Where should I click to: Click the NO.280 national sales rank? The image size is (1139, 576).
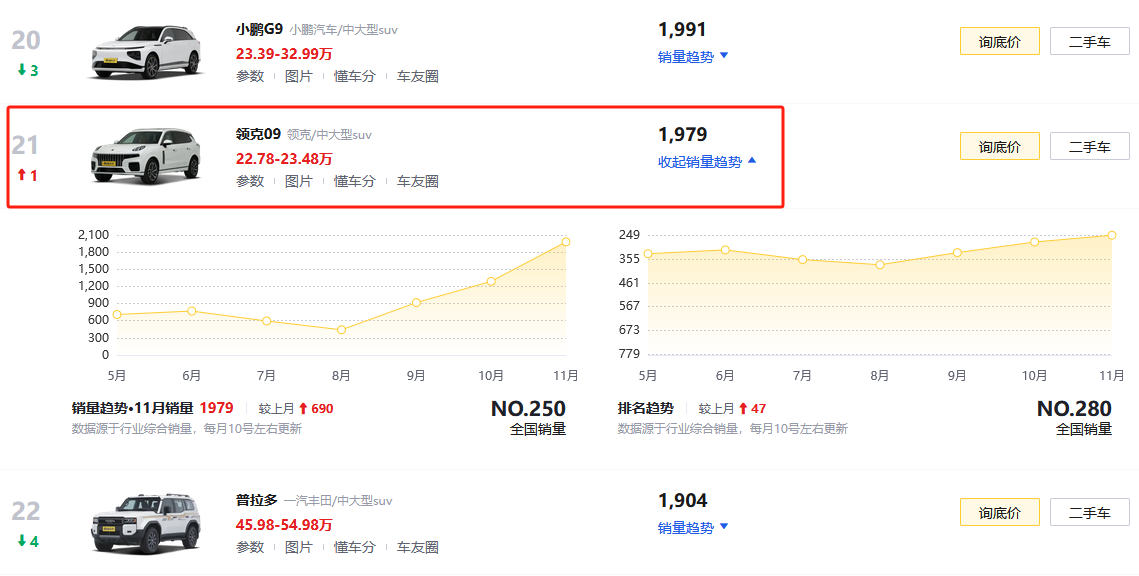[1074, 409]
